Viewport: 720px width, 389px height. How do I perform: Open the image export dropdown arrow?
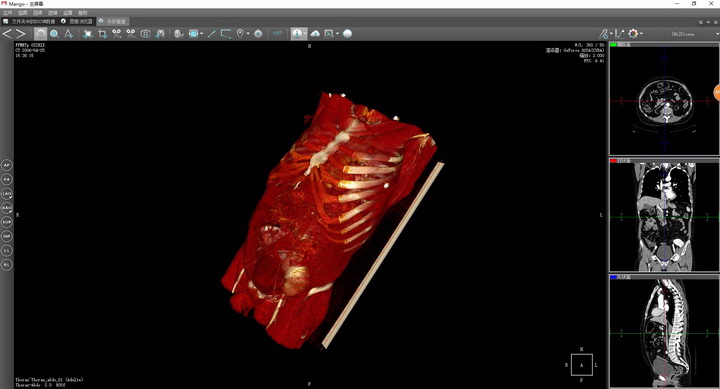coord(338,34)
